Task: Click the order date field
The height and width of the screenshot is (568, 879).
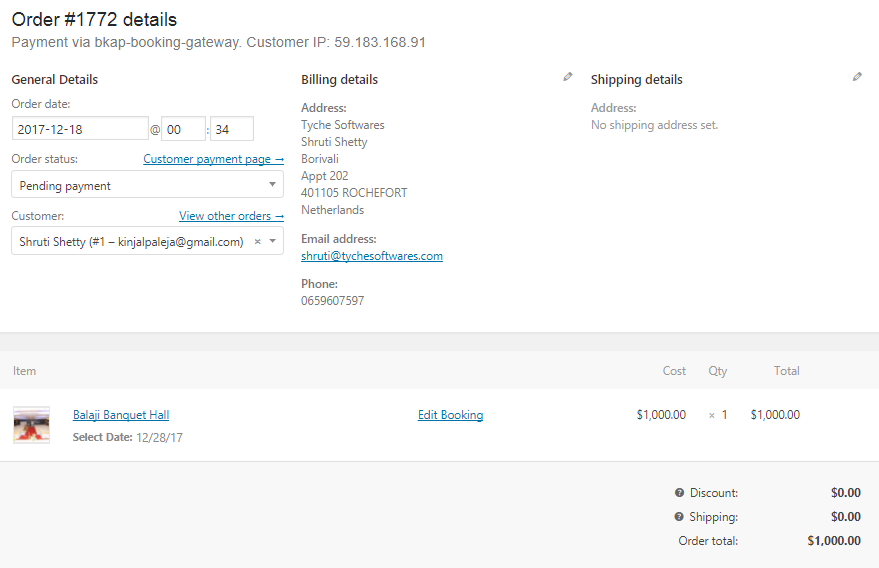Action: point(80,129)
